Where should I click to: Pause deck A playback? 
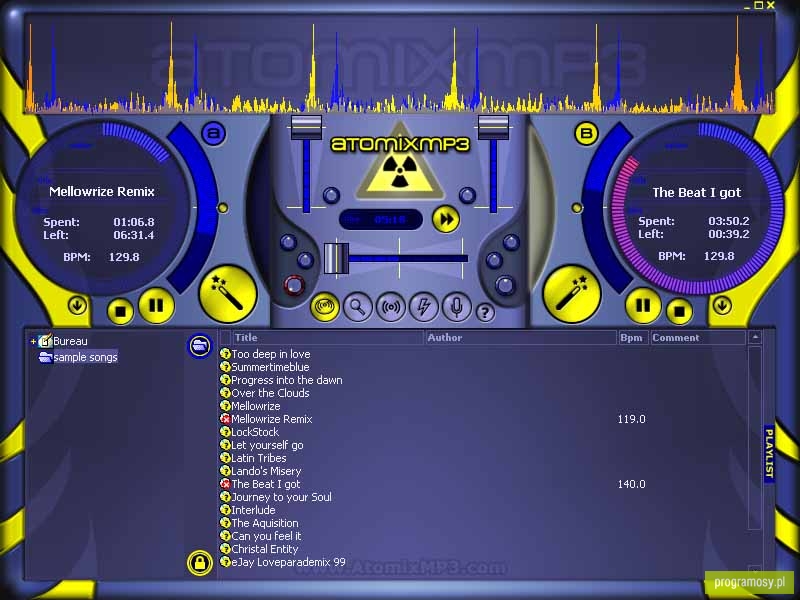tap(156, 306)
